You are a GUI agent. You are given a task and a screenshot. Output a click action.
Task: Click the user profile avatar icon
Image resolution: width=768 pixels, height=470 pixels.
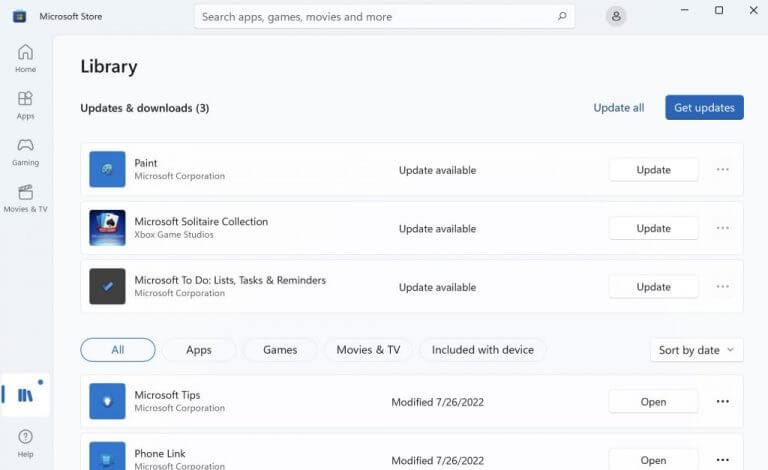[x=616, y=16]
